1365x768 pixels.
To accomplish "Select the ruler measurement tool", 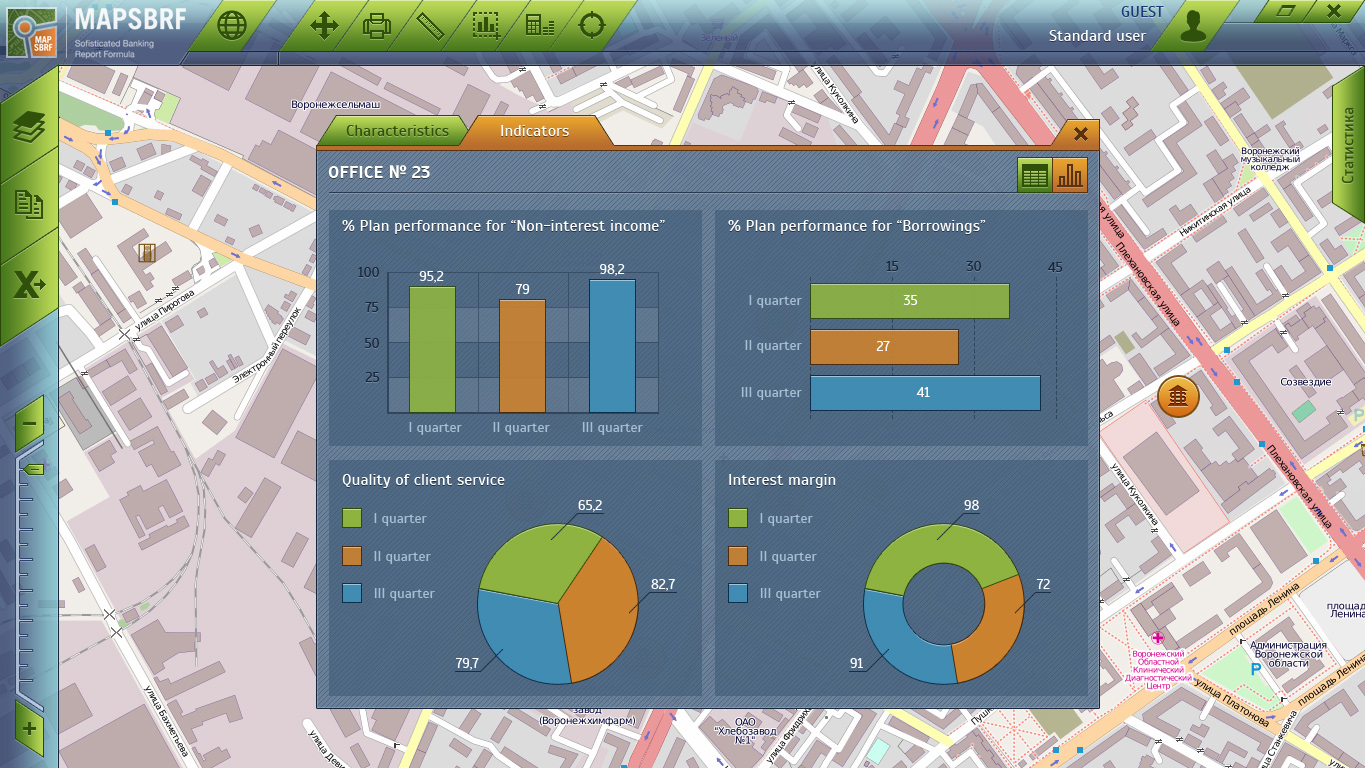I will (431, 26).
